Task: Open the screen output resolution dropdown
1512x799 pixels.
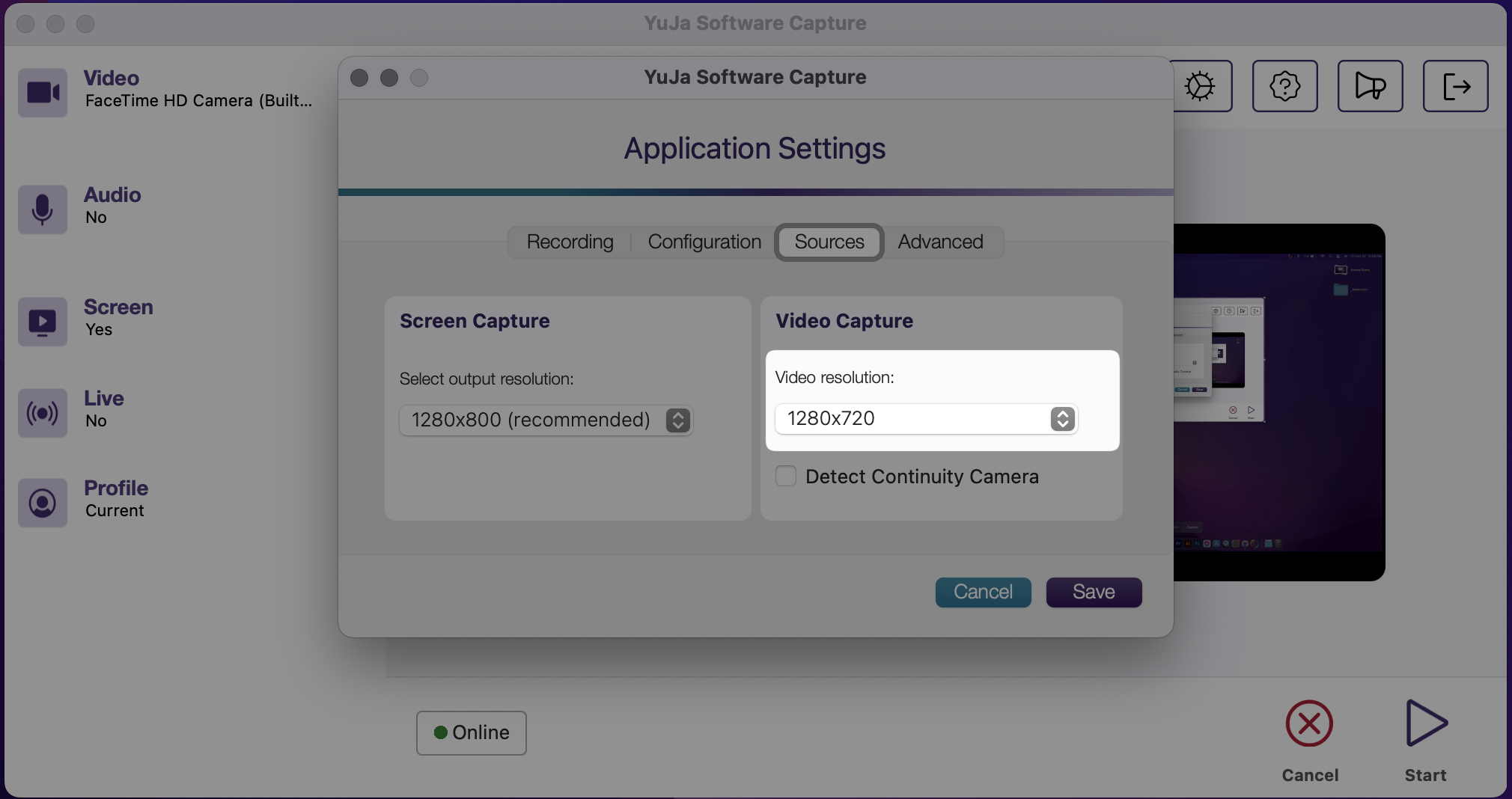Action: point(546,420)
